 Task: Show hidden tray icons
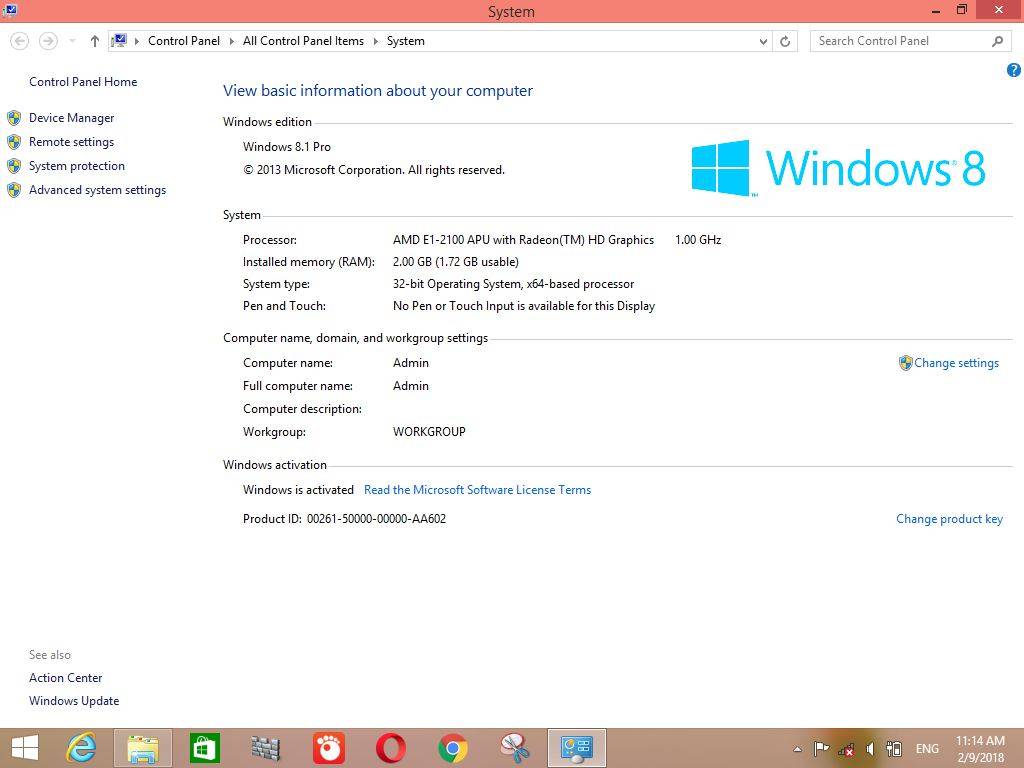coord(797,749)
